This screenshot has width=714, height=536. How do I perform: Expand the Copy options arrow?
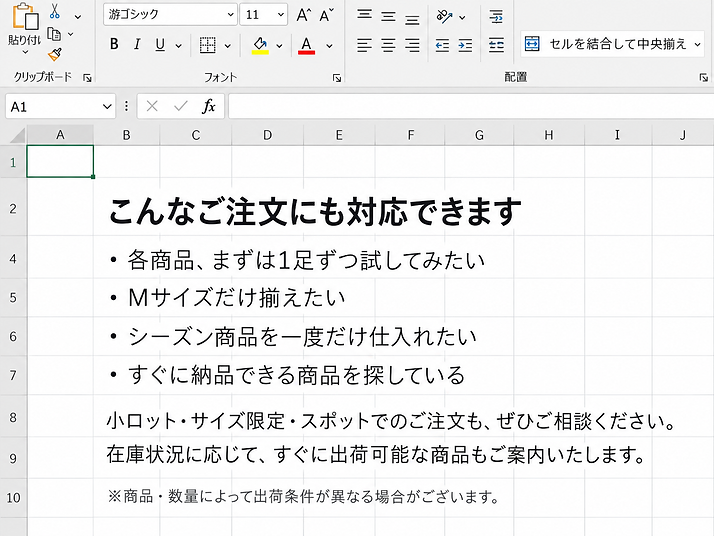point(71,34)
